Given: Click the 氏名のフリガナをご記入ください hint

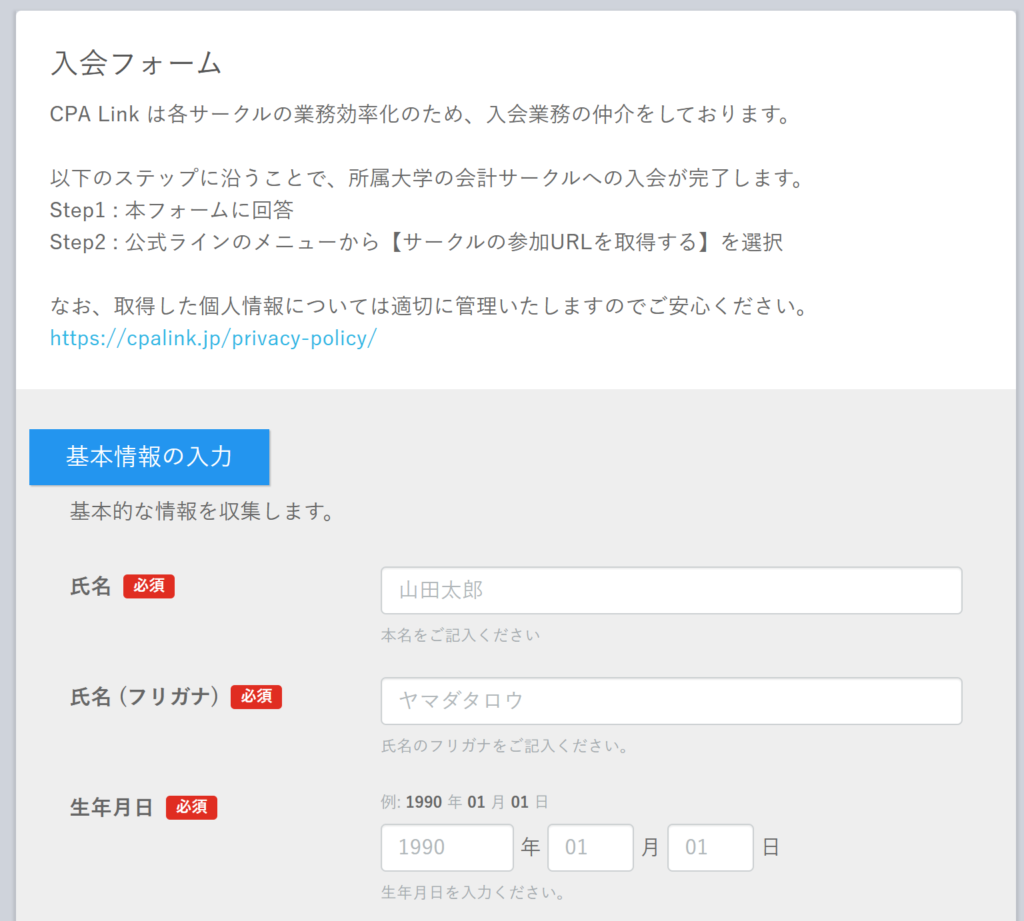Looking at the screenshot, I should [504, 746].
